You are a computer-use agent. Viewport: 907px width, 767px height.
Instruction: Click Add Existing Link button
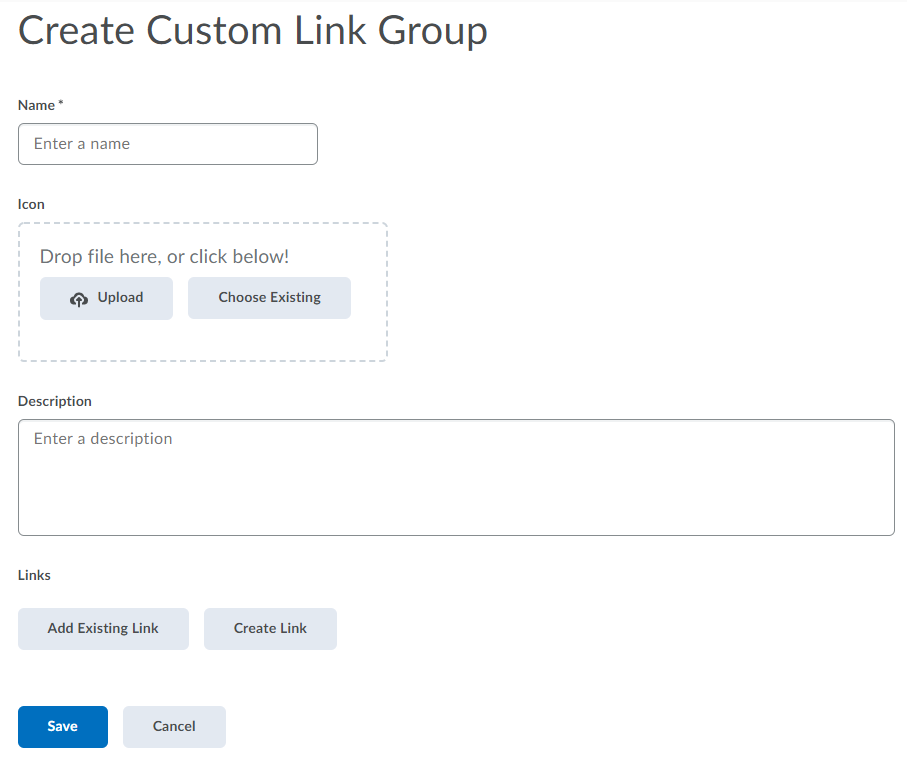[103, 629]
